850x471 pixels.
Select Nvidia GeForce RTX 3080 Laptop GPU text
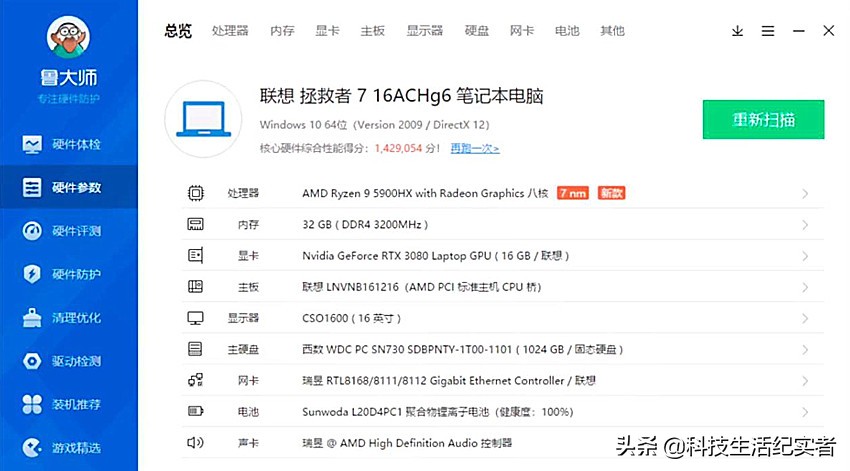[x=435, y=256]
